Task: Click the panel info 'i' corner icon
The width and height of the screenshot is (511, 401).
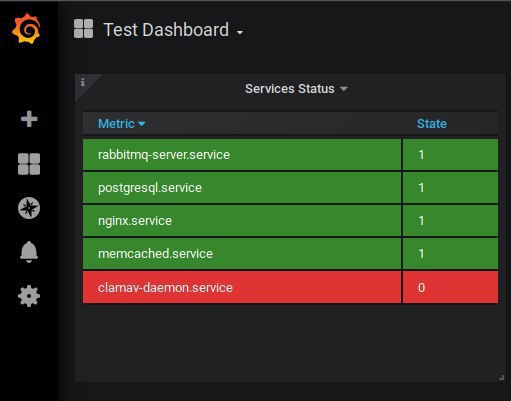Action: click(x=83, y=82)
